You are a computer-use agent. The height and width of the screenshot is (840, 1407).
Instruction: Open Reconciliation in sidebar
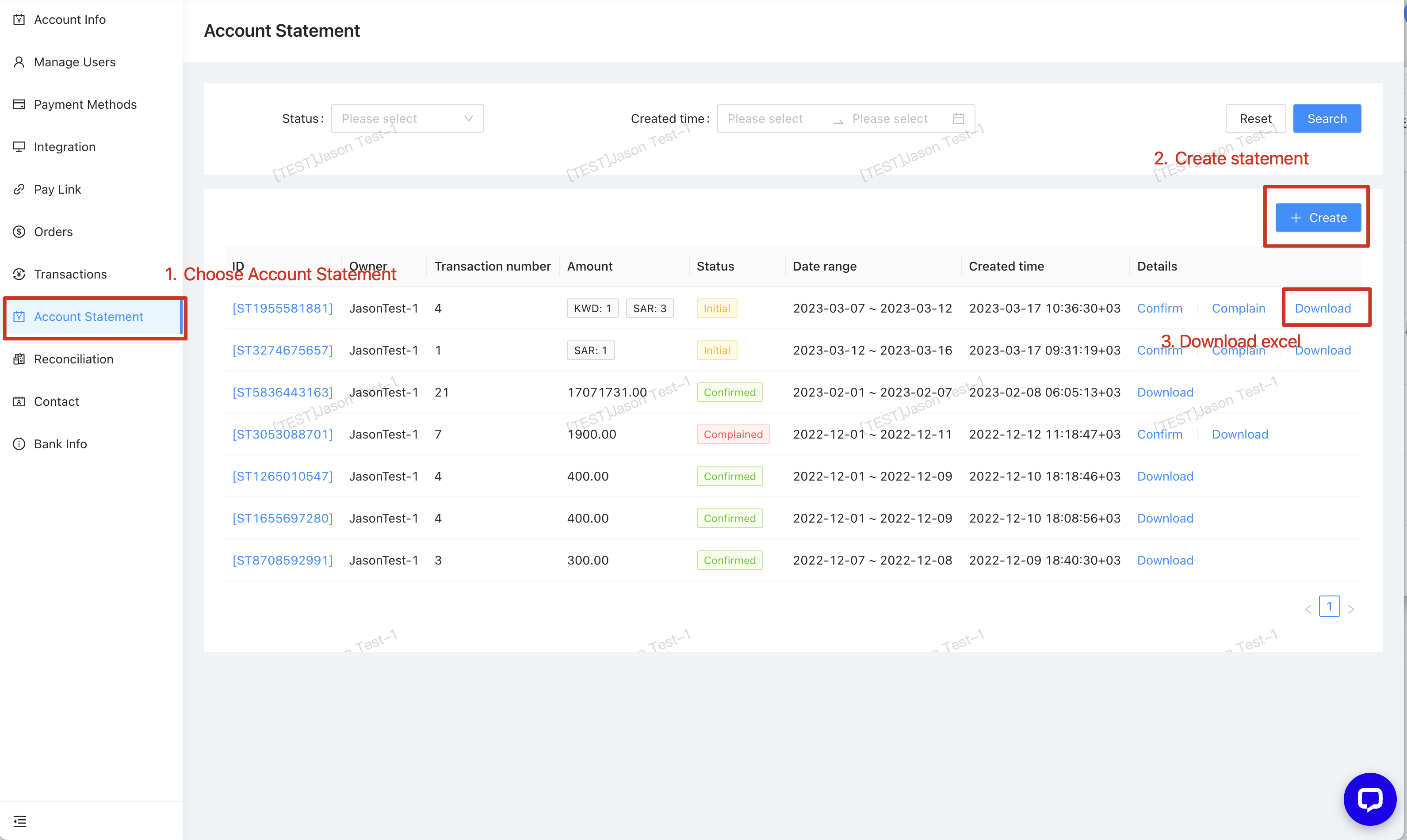point(73,359)
